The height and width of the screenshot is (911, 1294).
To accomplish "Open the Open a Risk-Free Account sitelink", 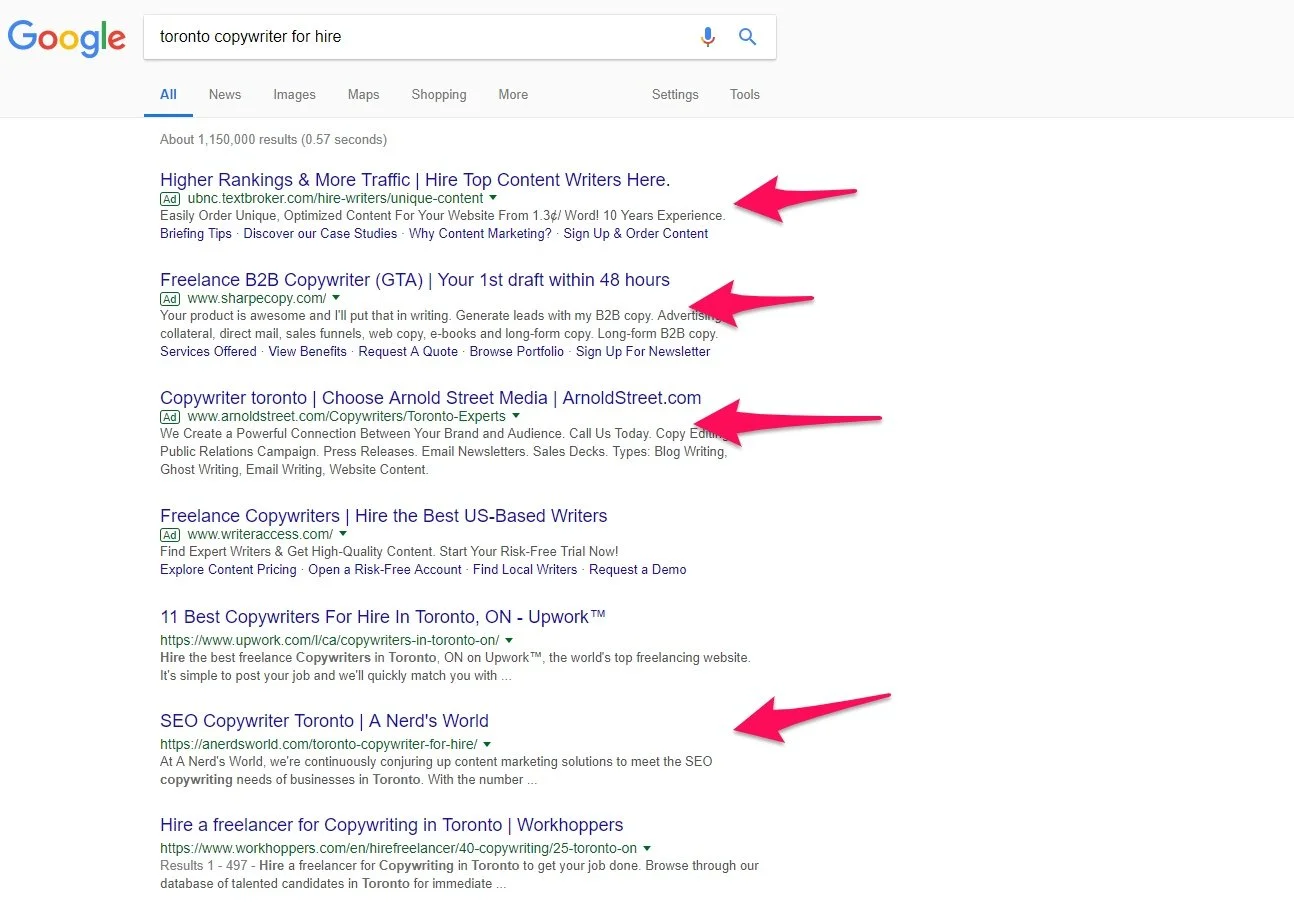I will [x=385, y=569].
